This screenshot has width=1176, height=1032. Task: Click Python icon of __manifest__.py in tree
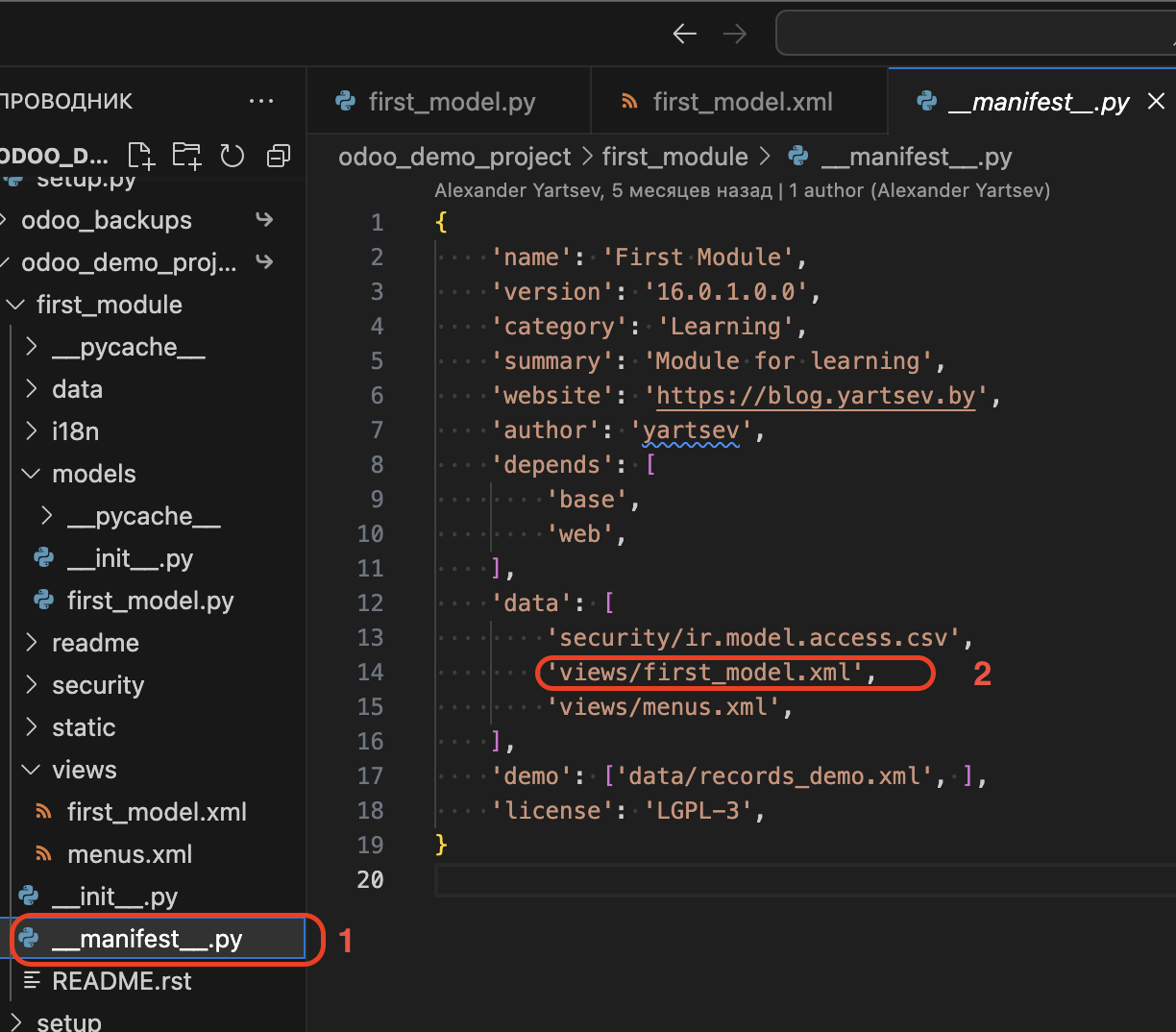(29, 939)
